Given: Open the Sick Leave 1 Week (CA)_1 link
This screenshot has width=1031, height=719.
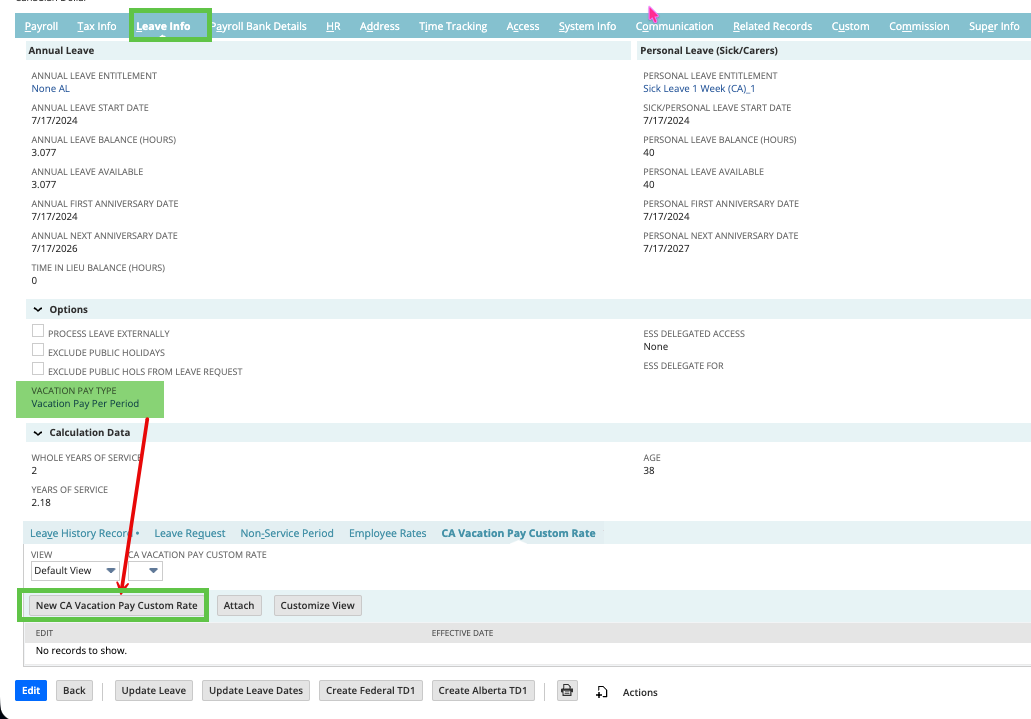Looking at the screenshot, I should coord(699,89).
